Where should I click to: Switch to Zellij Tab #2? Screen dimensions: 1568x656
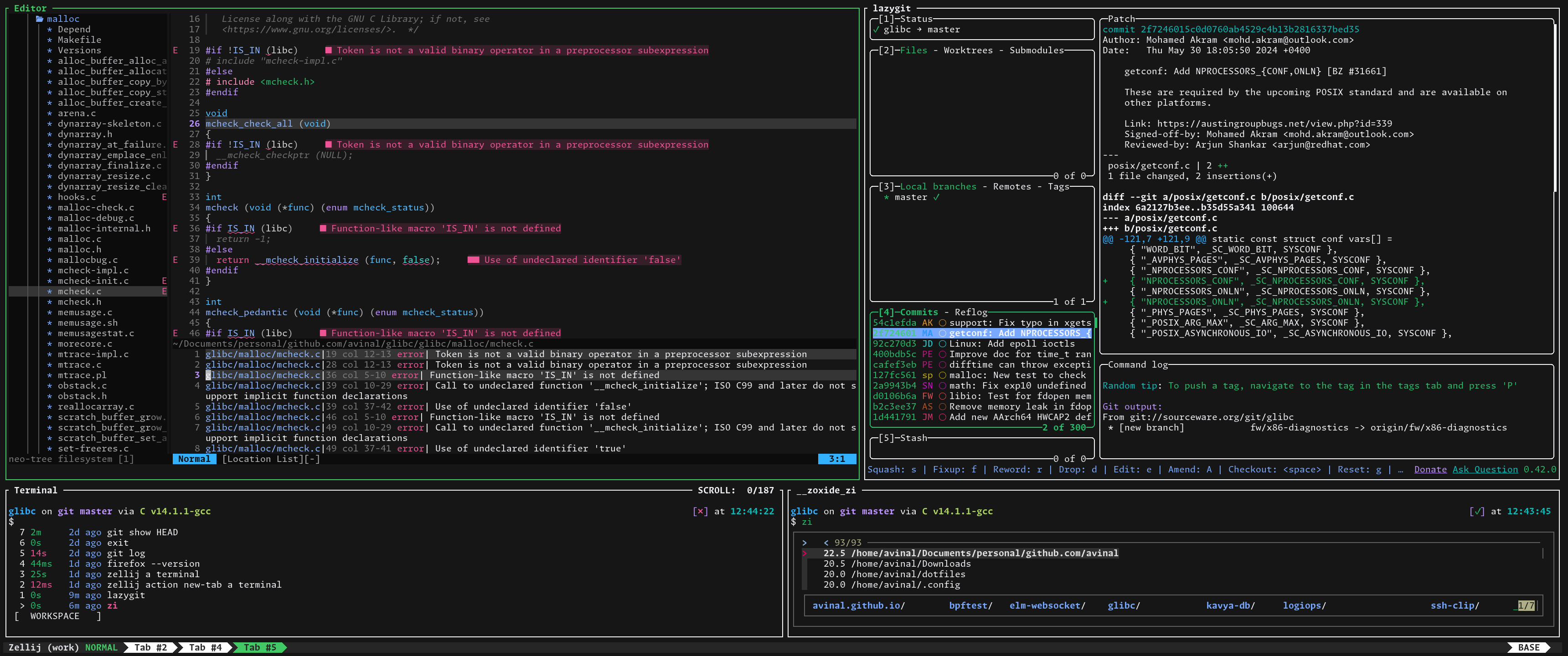(150, 647)
